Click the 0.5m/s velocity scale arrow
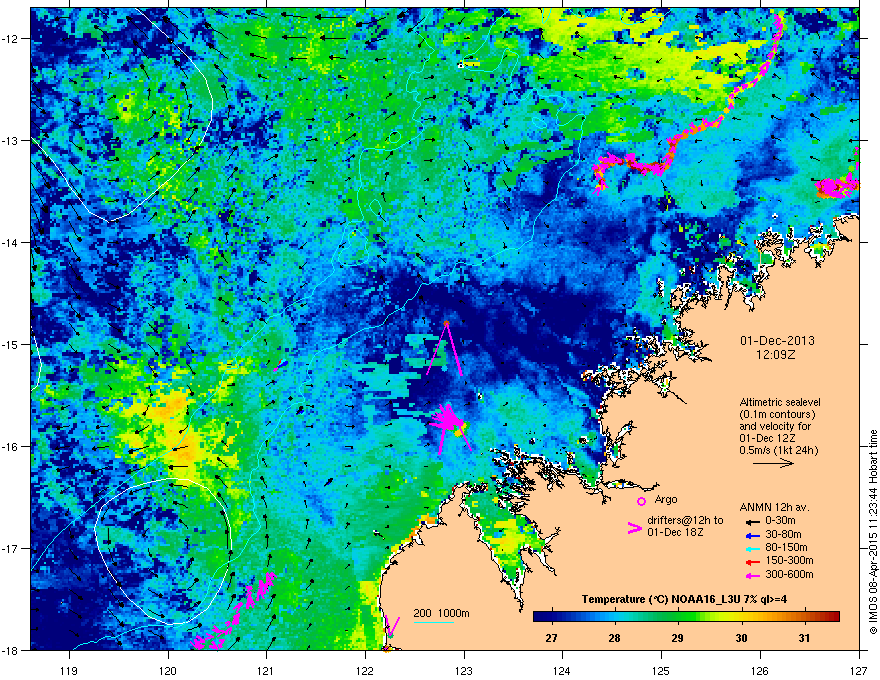This screenshot has height=680, width=880. 773,463
